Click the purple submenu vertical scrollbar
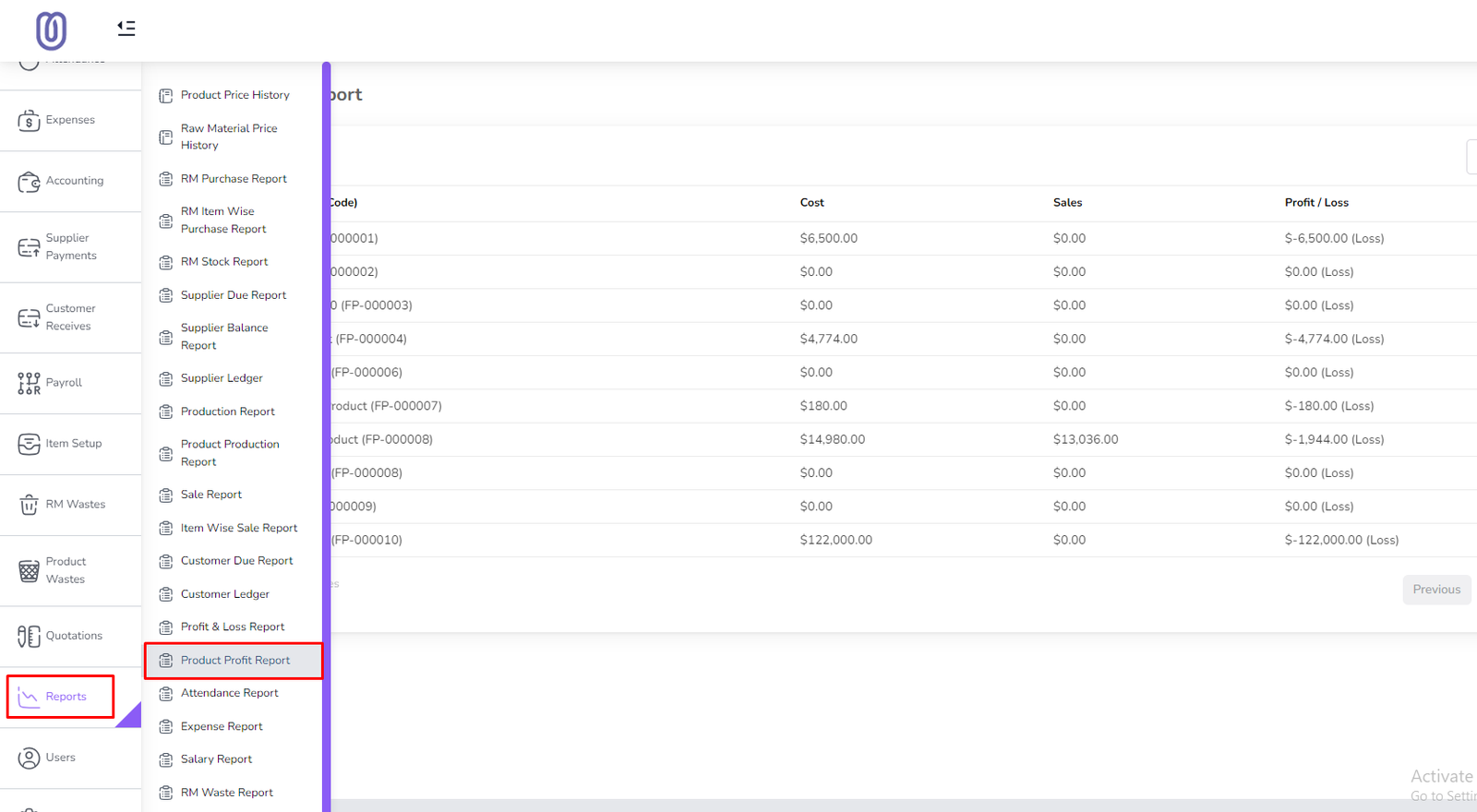 pos(327,434)
